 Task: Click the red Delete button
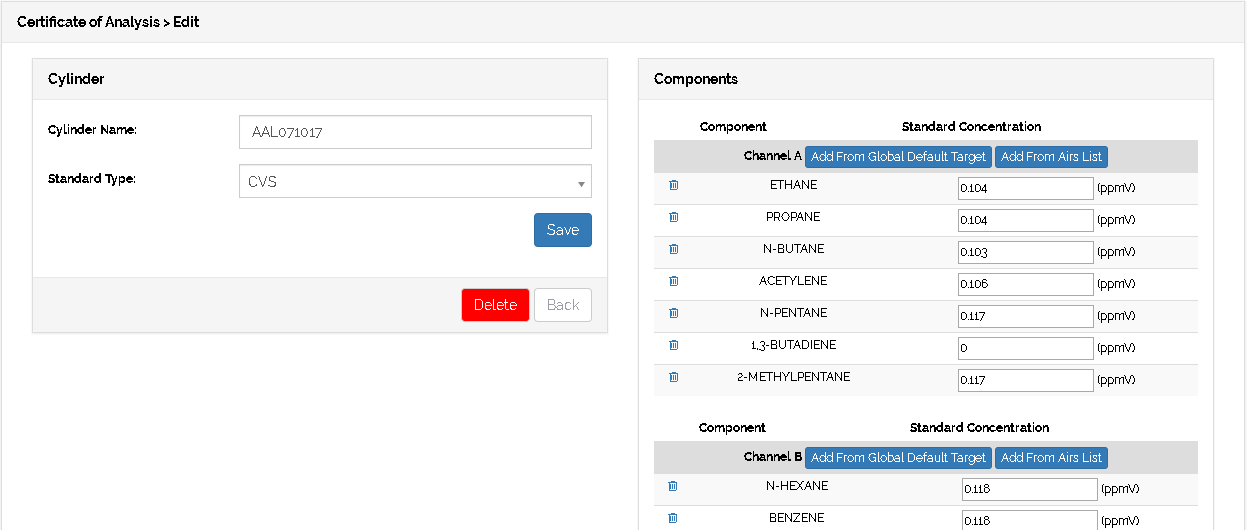(x=495, y=305)
